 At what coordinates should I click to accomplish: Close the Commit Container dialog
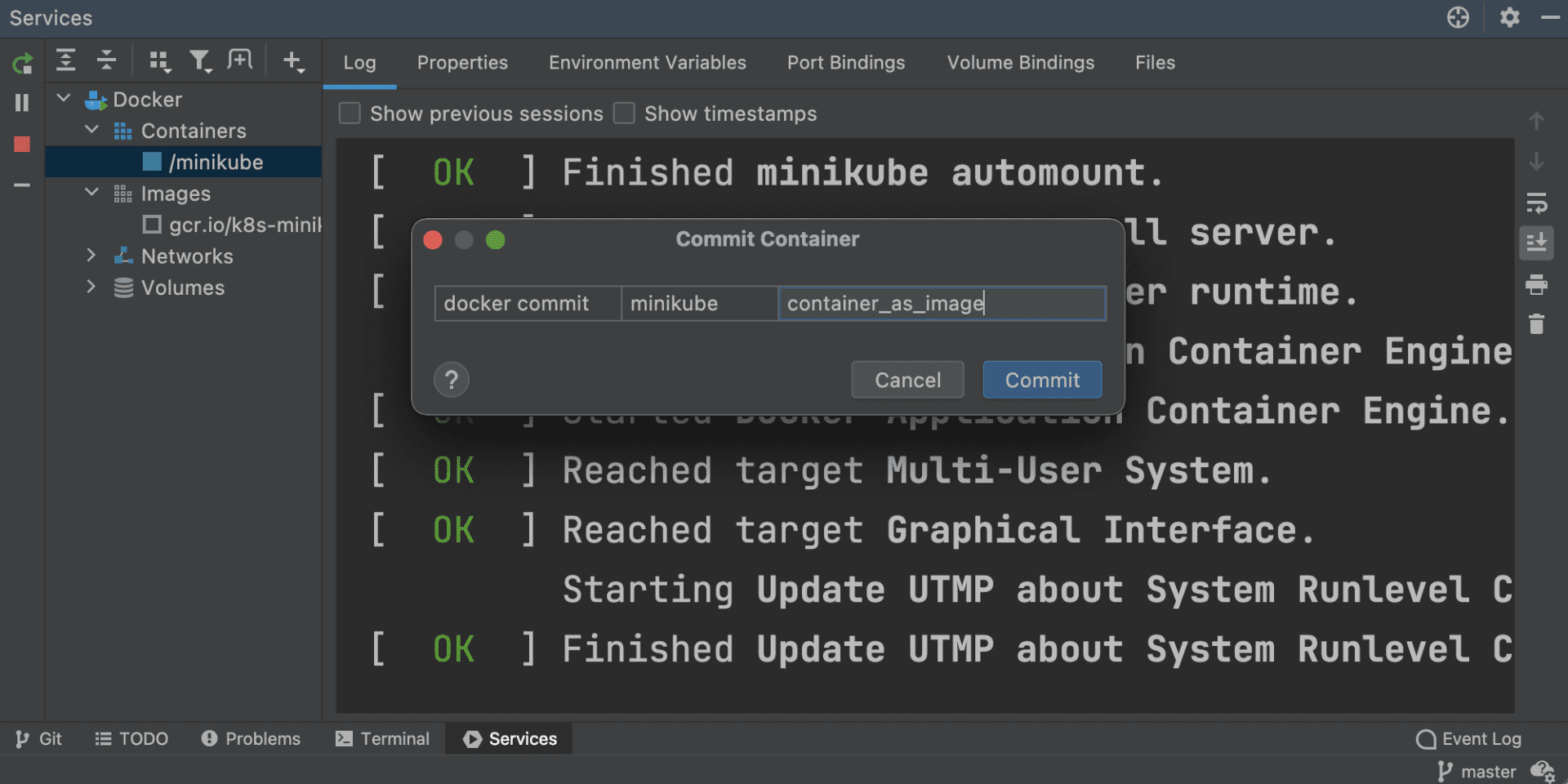pos(433,240)
